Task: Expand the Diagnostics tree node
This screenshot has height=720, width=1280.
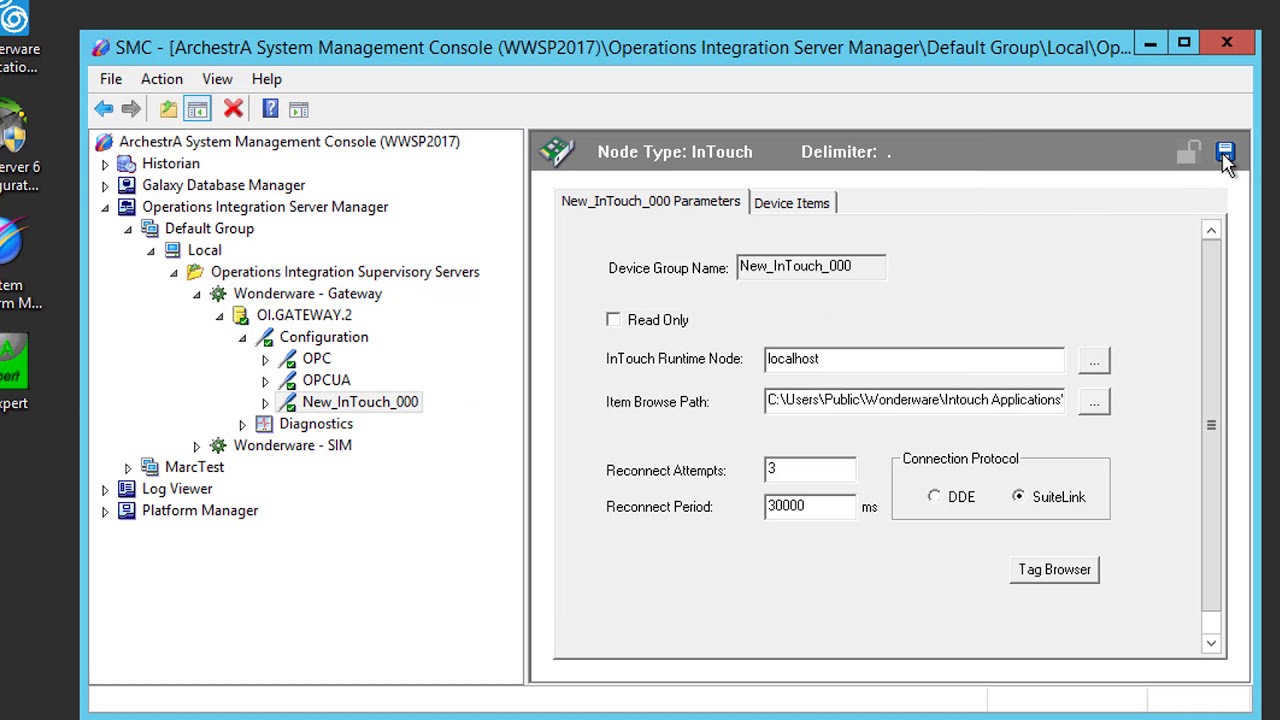Action: tap(242, 425)
